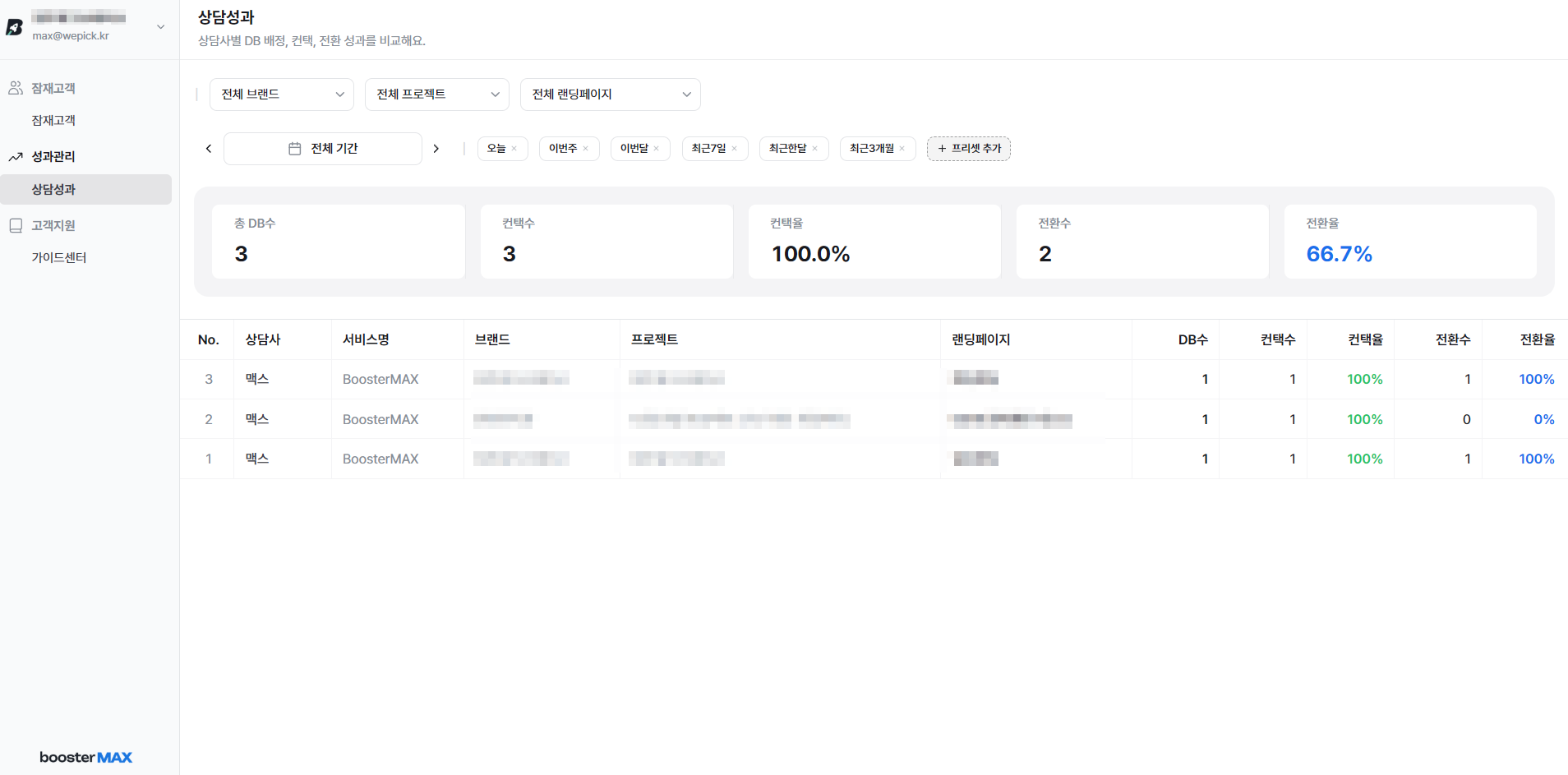Viewport: 1568px width, 775px height.
Task: Remove the 이번주 preset with its x
Action: (586, 149)
